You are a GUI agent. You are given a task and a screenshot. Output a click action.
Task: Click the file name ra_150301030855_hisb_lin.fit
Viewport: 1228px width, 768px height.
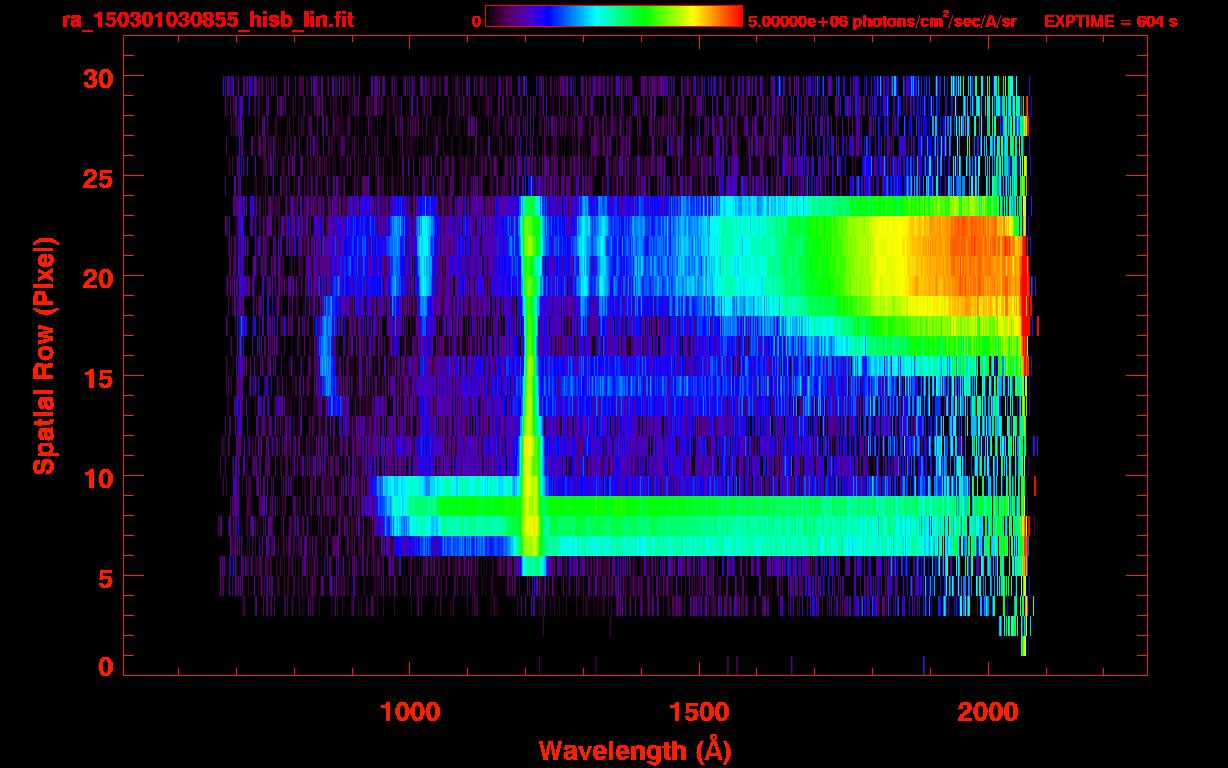point(207,20)
